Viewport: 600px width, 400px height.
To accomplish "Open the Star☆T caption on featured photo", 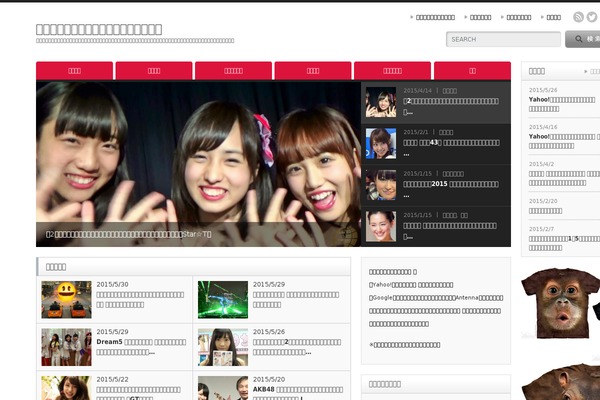I will pos(129,234).
